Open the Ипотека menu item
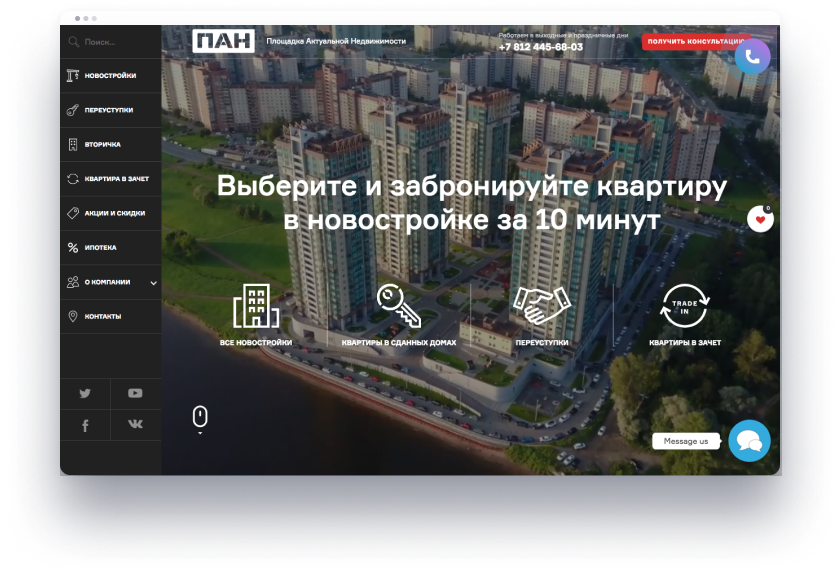Image resolution: width=840 pixels, height=575 pixels. click(110, 247)
